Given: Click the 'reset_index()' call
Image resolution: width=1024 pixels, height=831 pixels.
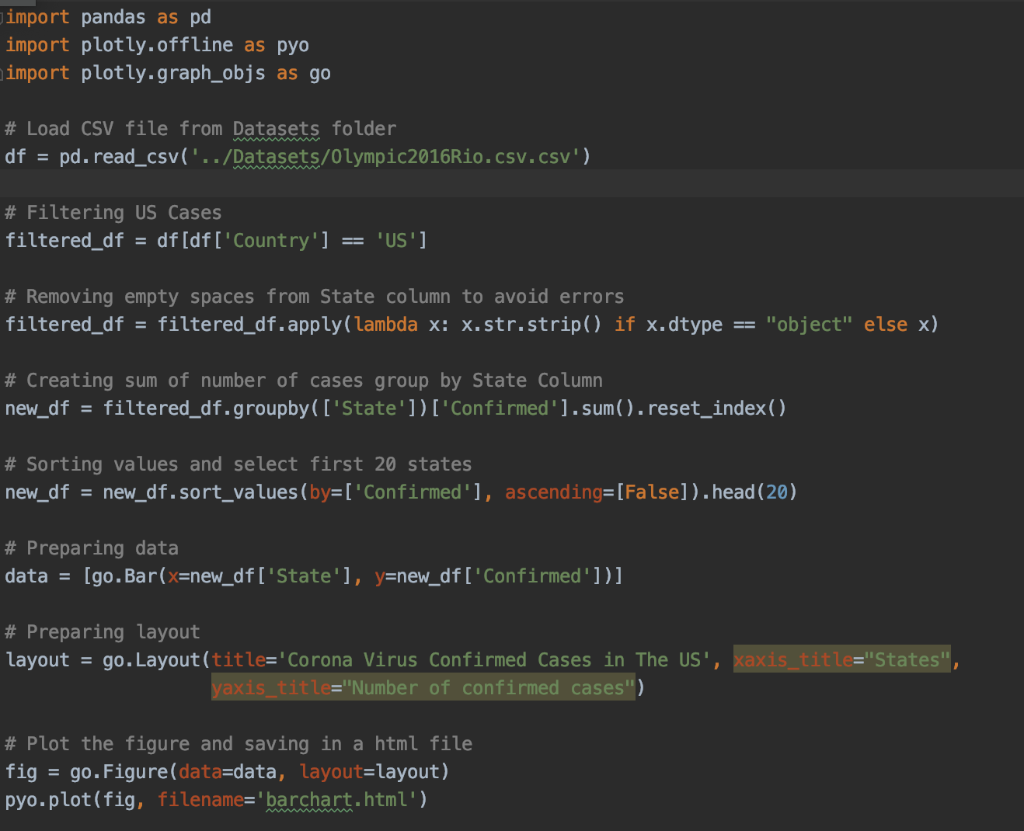Looking at the screenshot, I should click(x=717, y=408).
